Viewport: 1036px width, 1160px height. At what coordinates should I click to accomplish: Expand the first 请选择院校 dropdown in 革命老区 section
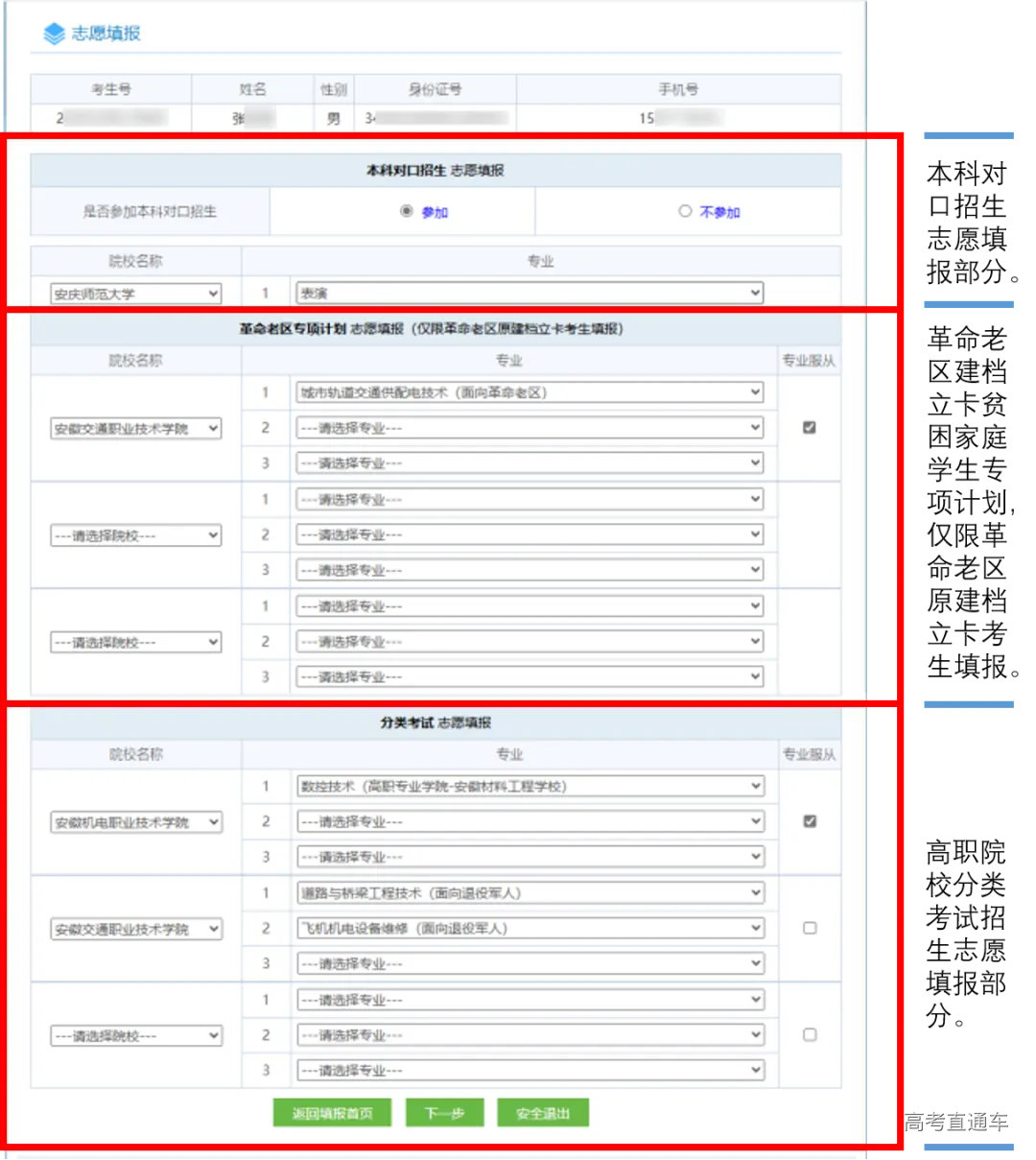[x=136, y=534]
